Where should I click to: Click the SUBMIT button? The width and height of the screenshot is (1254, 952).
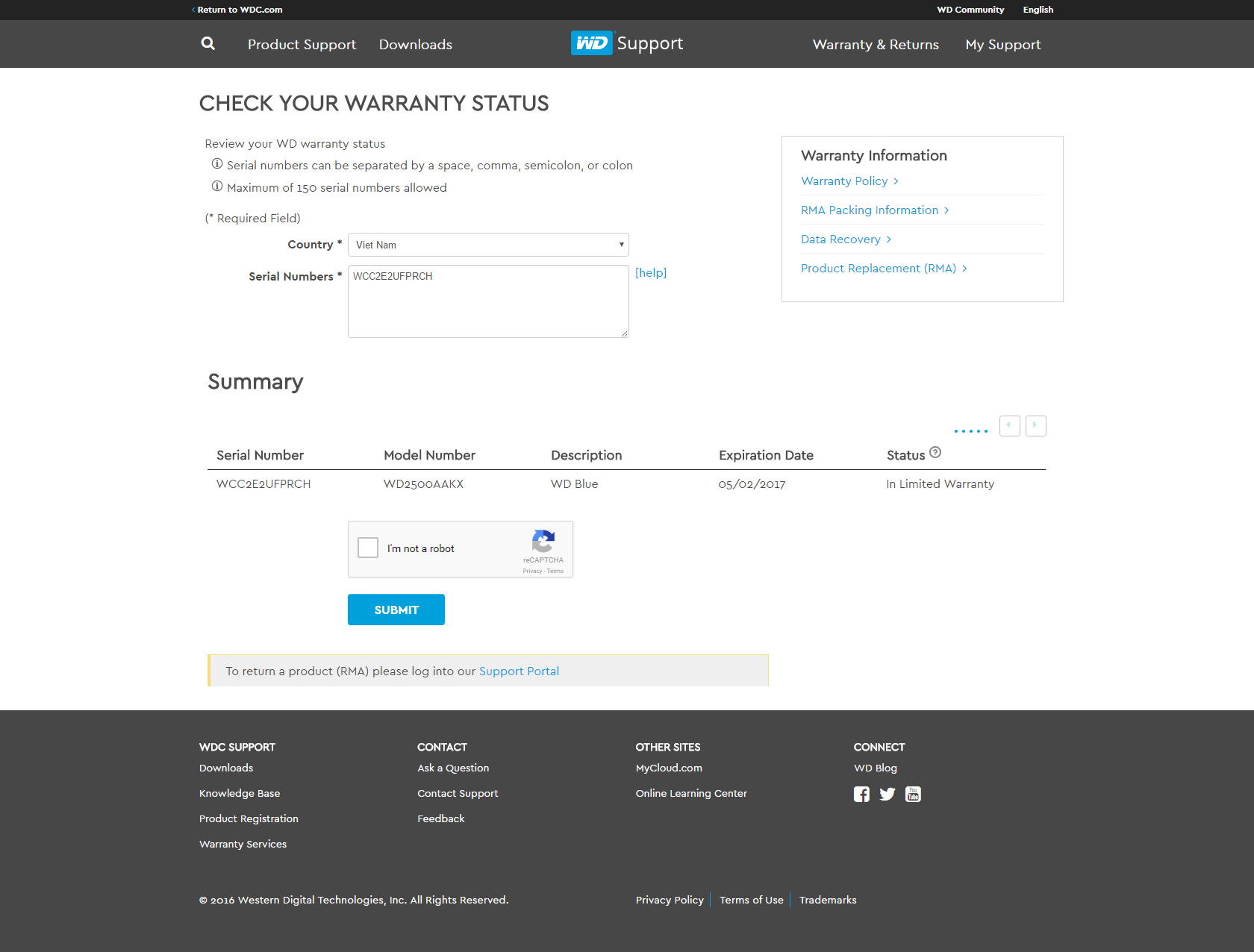click(x=396, y=610)
